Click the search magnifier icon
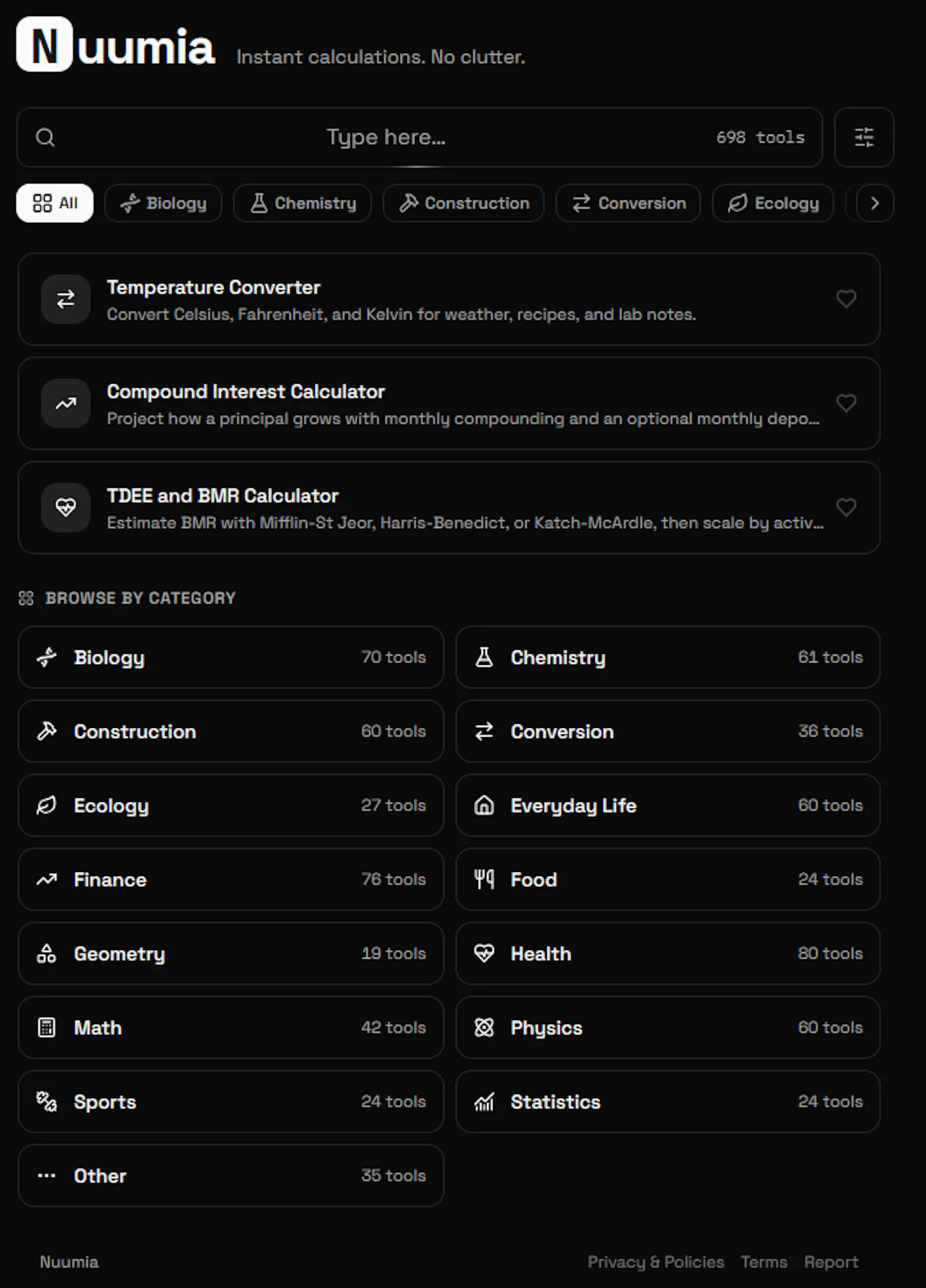Viewport: 926px width, 1288px height. tap(45, 137)
